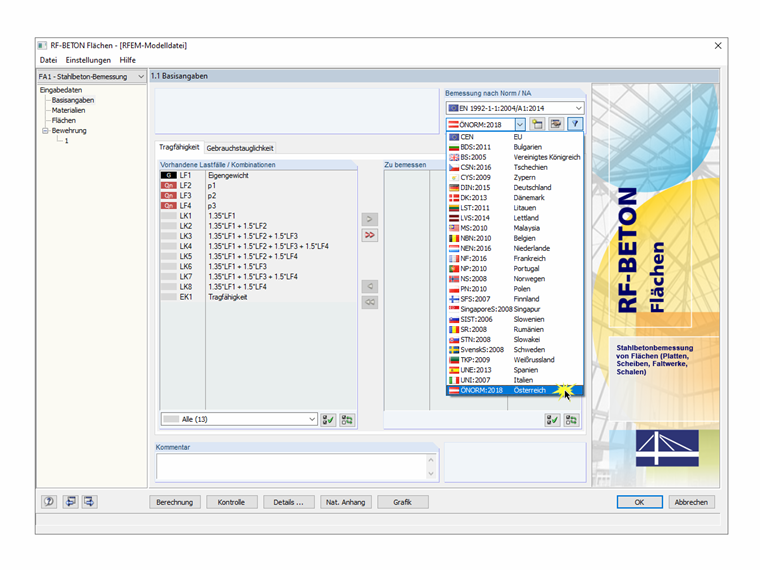Select combination LK4 row
This screenshot has height=570, width=760.
pos(258,246)
